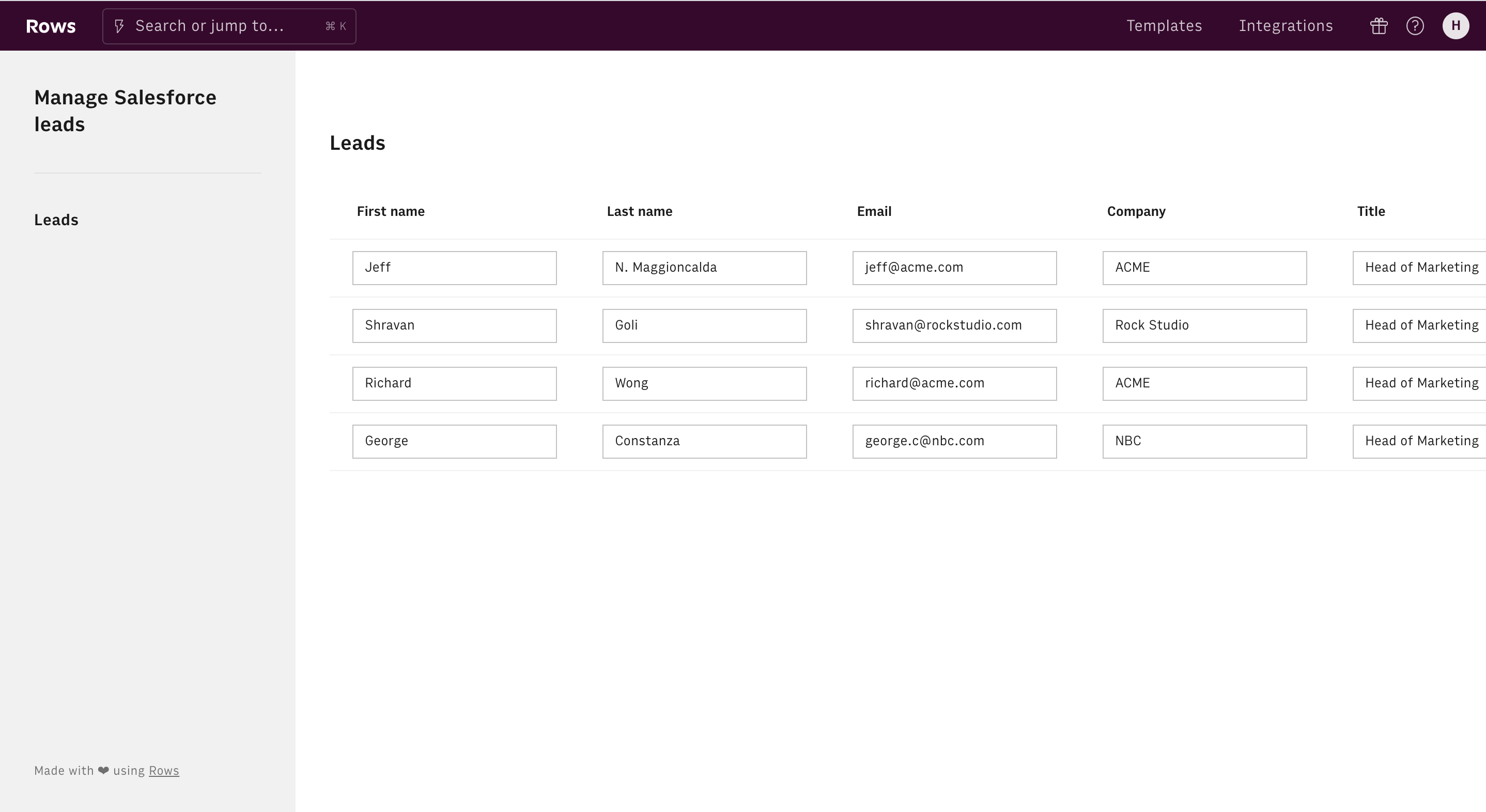Edit the Goli last name field

[x=704, y=326]
